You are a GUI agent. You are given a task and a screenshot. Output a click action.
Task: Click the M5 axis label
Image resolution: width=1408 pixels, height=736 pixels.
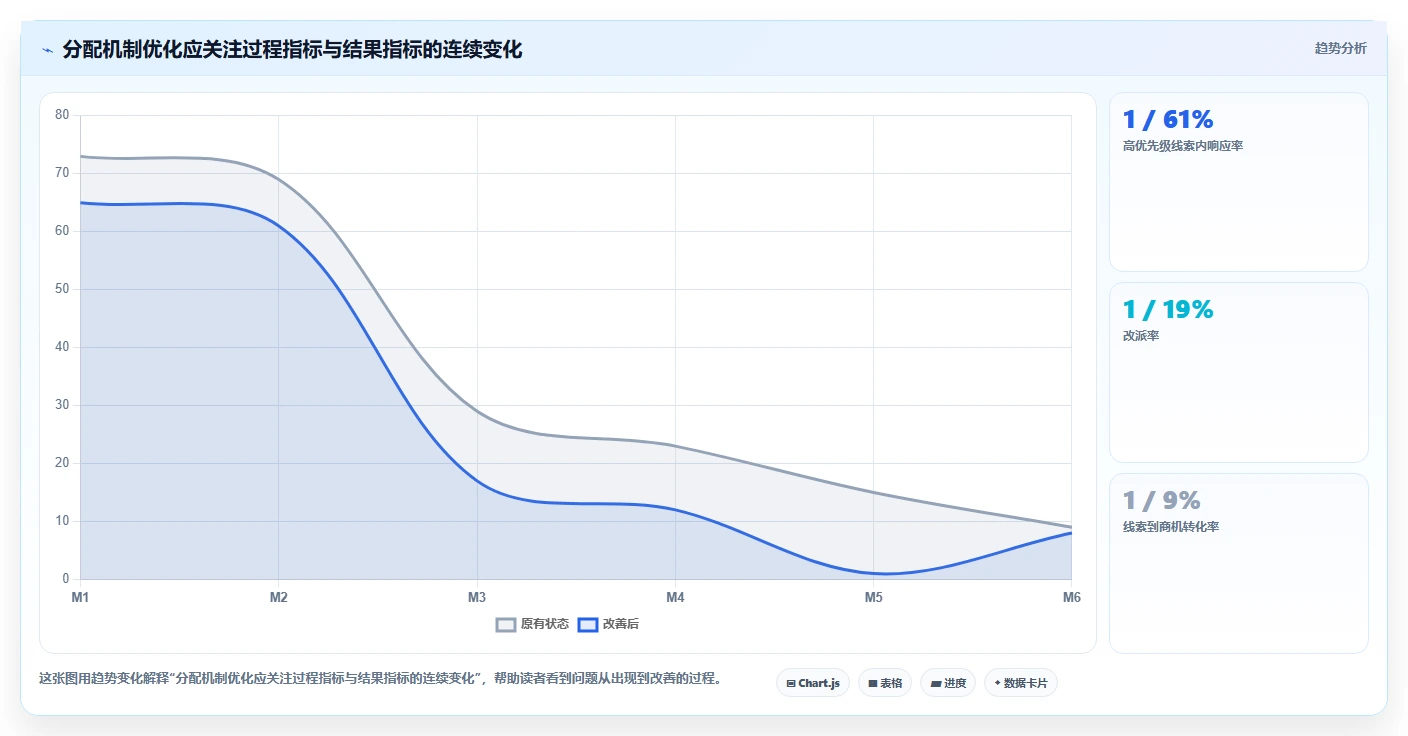tap(873, 597)
